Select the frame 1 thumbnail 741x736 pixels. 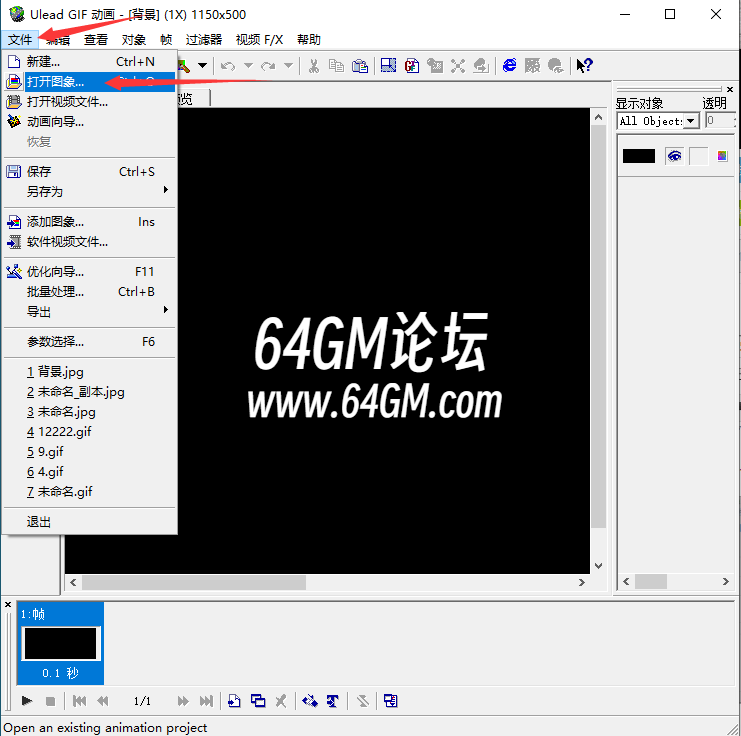click(60, 643)
